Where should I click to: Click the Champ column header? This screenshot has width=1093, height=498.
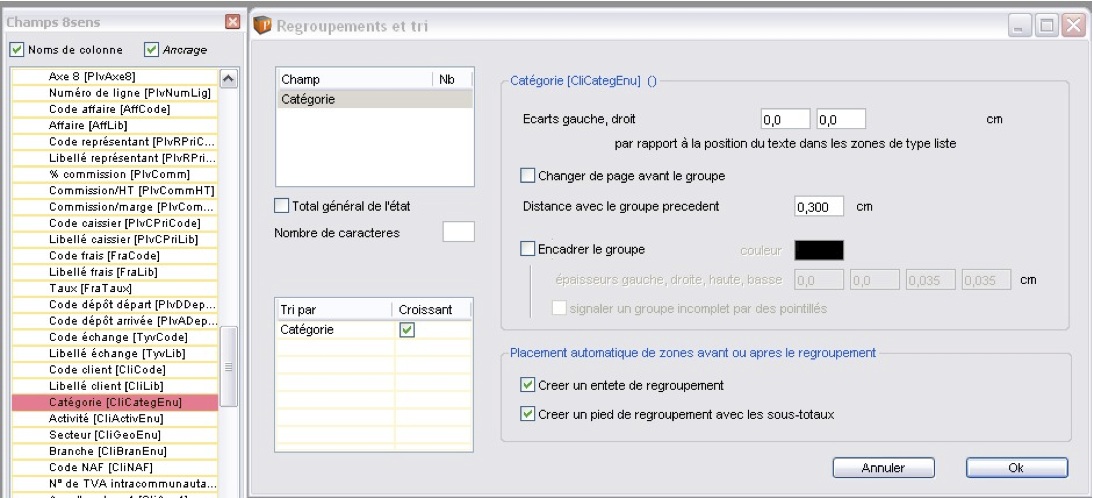click(354, 80)
